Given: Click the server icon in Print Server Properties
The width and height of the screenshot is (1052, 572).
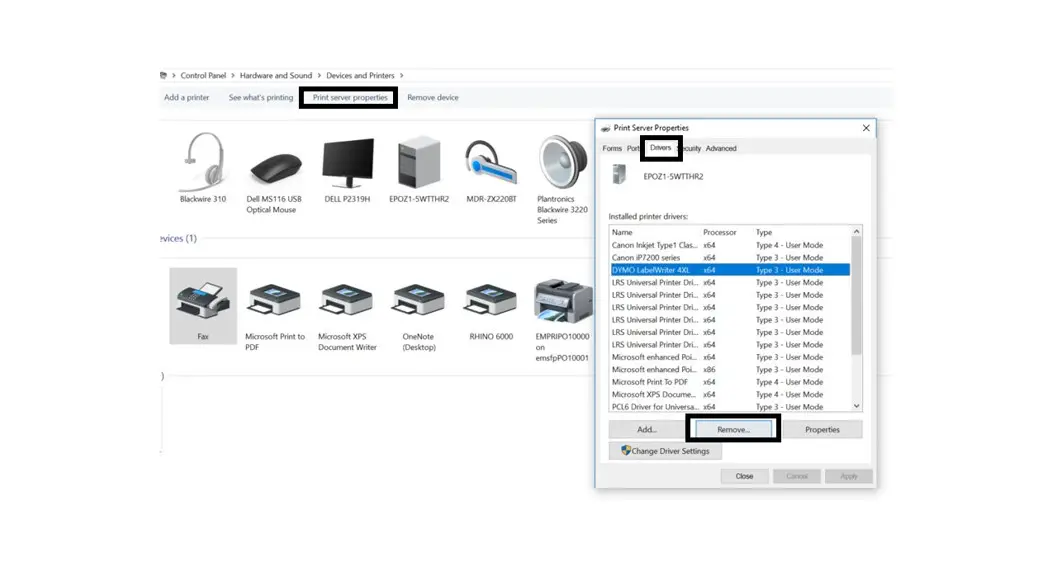Looking at the screenshot, I should (x=619, y=174).
